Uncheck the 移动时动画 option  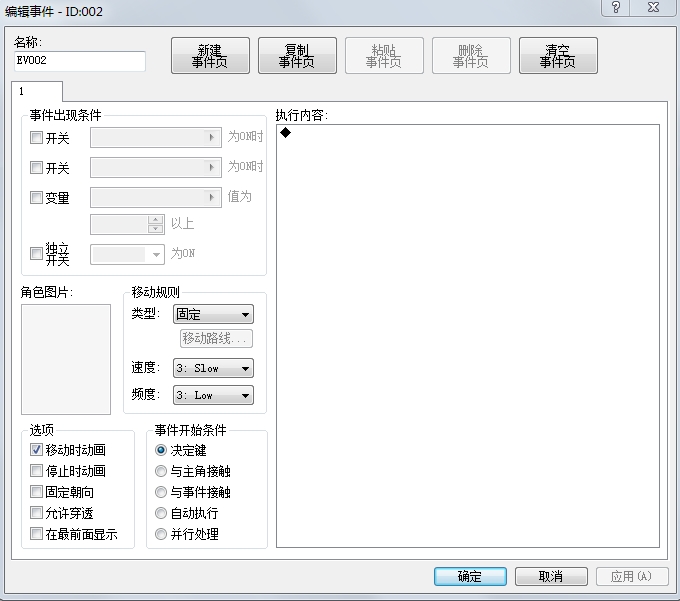click(36, 450)
